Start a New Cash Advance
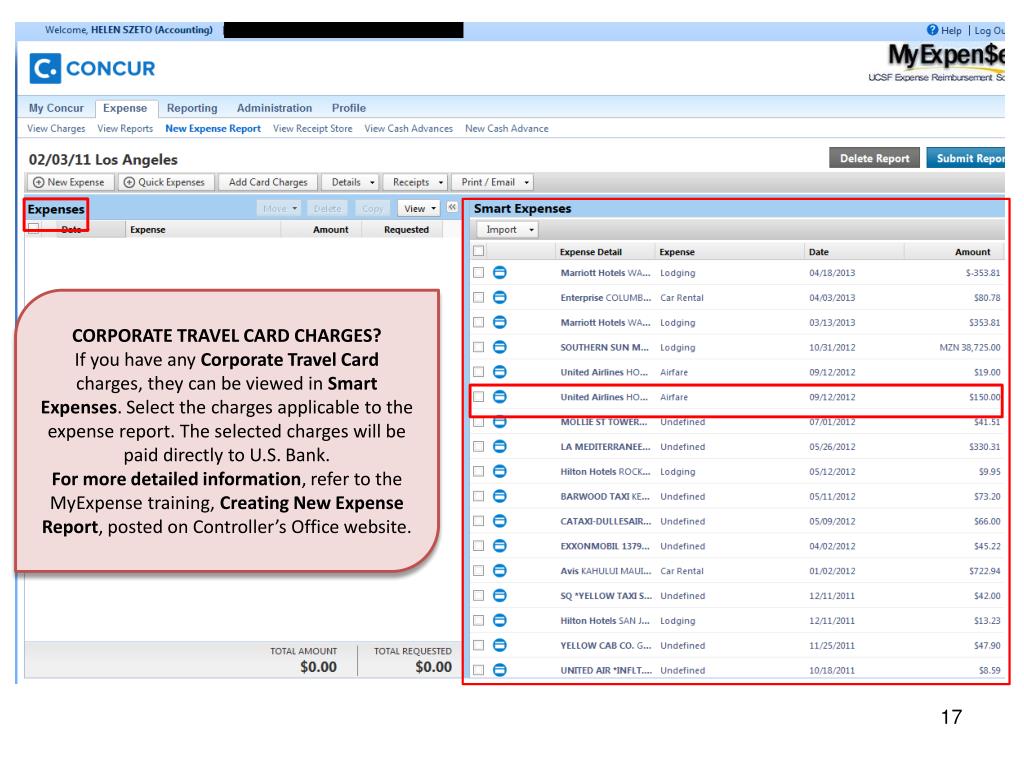This screenshot has width=1024, height=768. point(507,129)
